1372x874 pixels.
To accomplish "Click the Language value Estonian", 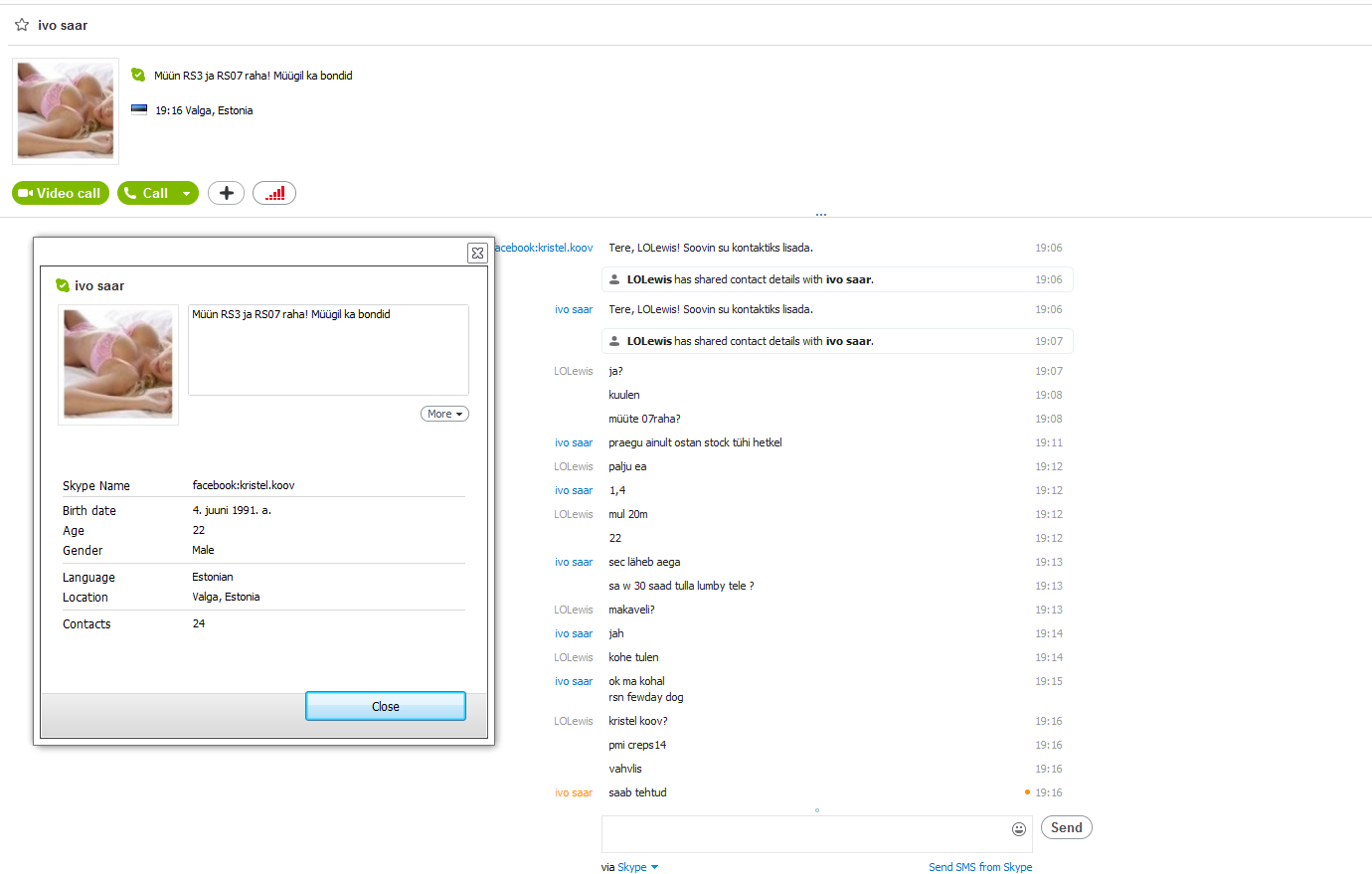I will (213, 577).
